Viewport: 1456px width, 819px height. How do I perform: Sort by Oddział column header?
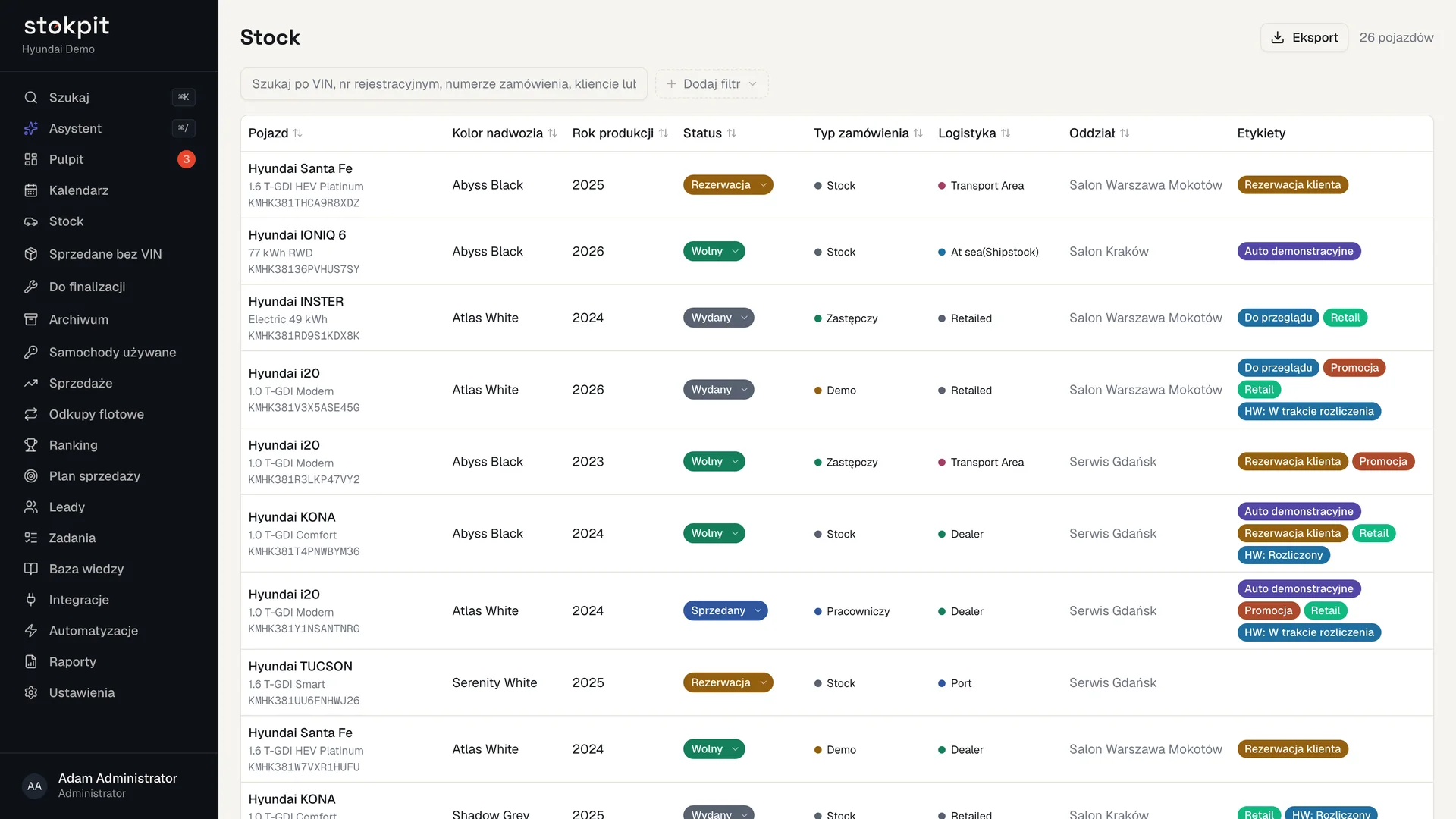(x=1100, y=133)
